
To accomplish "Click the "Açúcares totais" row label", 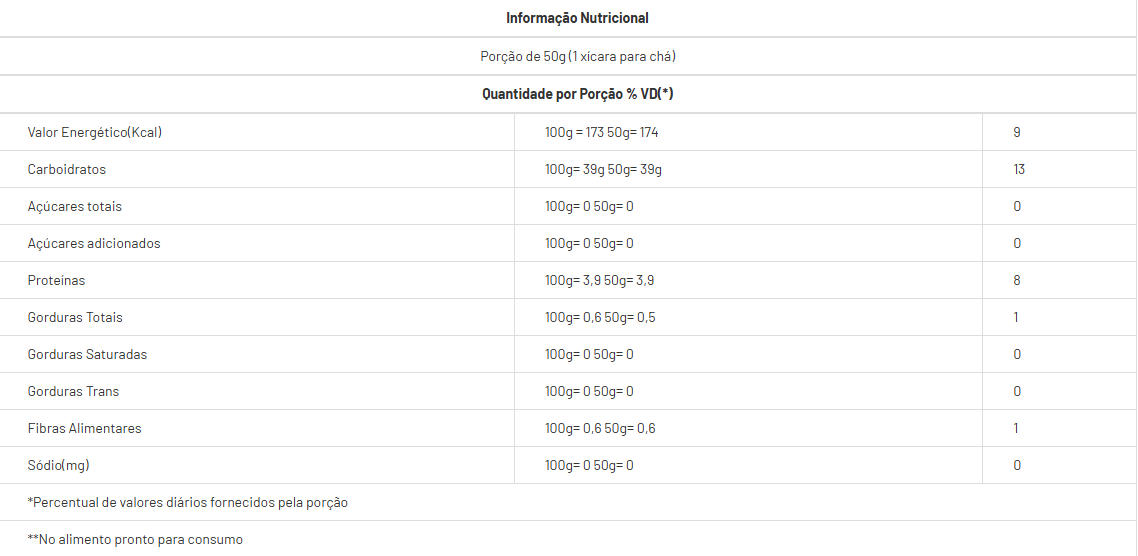I will 75,206.
